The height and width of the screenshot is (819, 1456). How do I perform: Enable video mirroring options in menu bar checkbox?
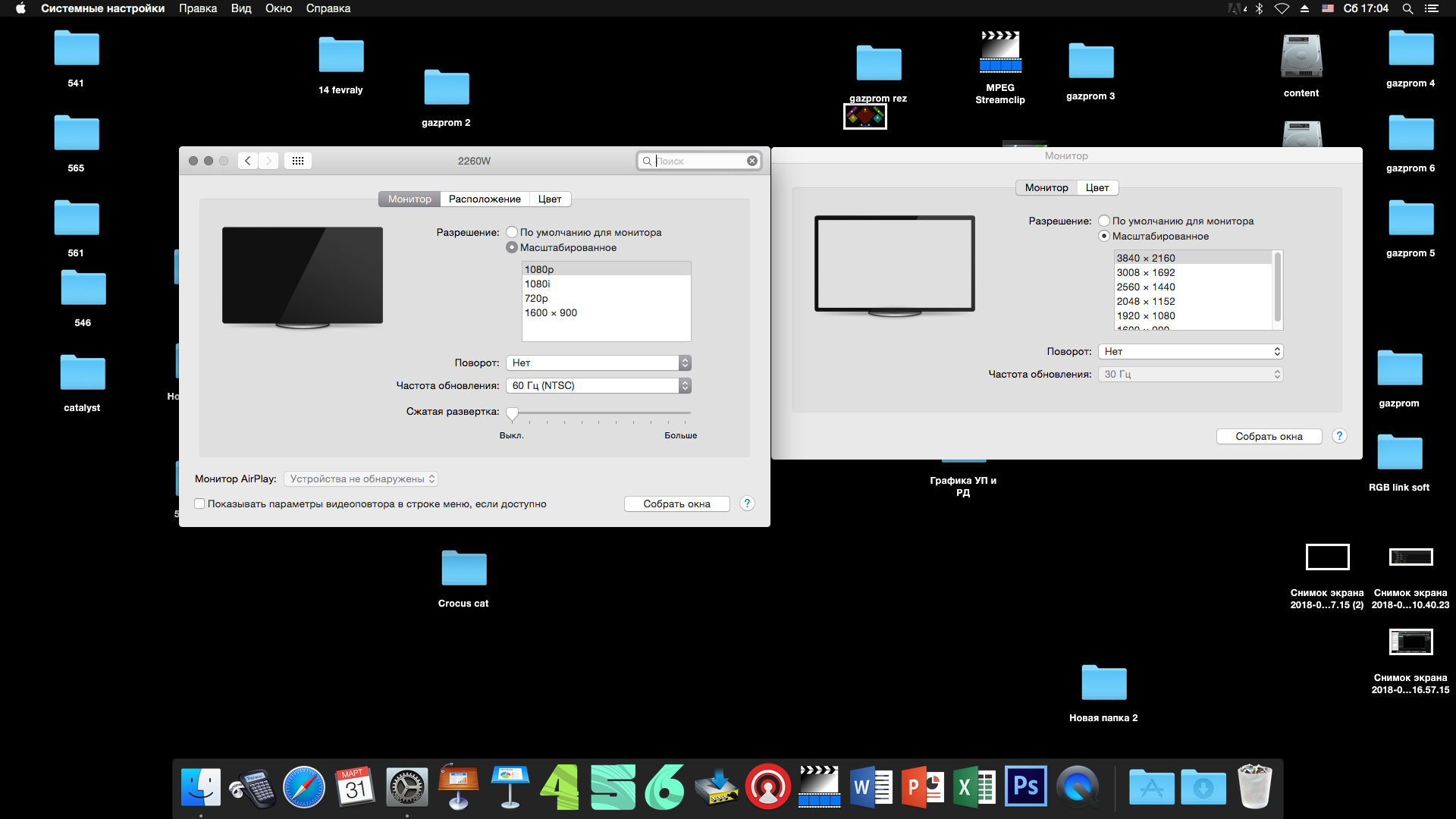(x=199, y=504)
